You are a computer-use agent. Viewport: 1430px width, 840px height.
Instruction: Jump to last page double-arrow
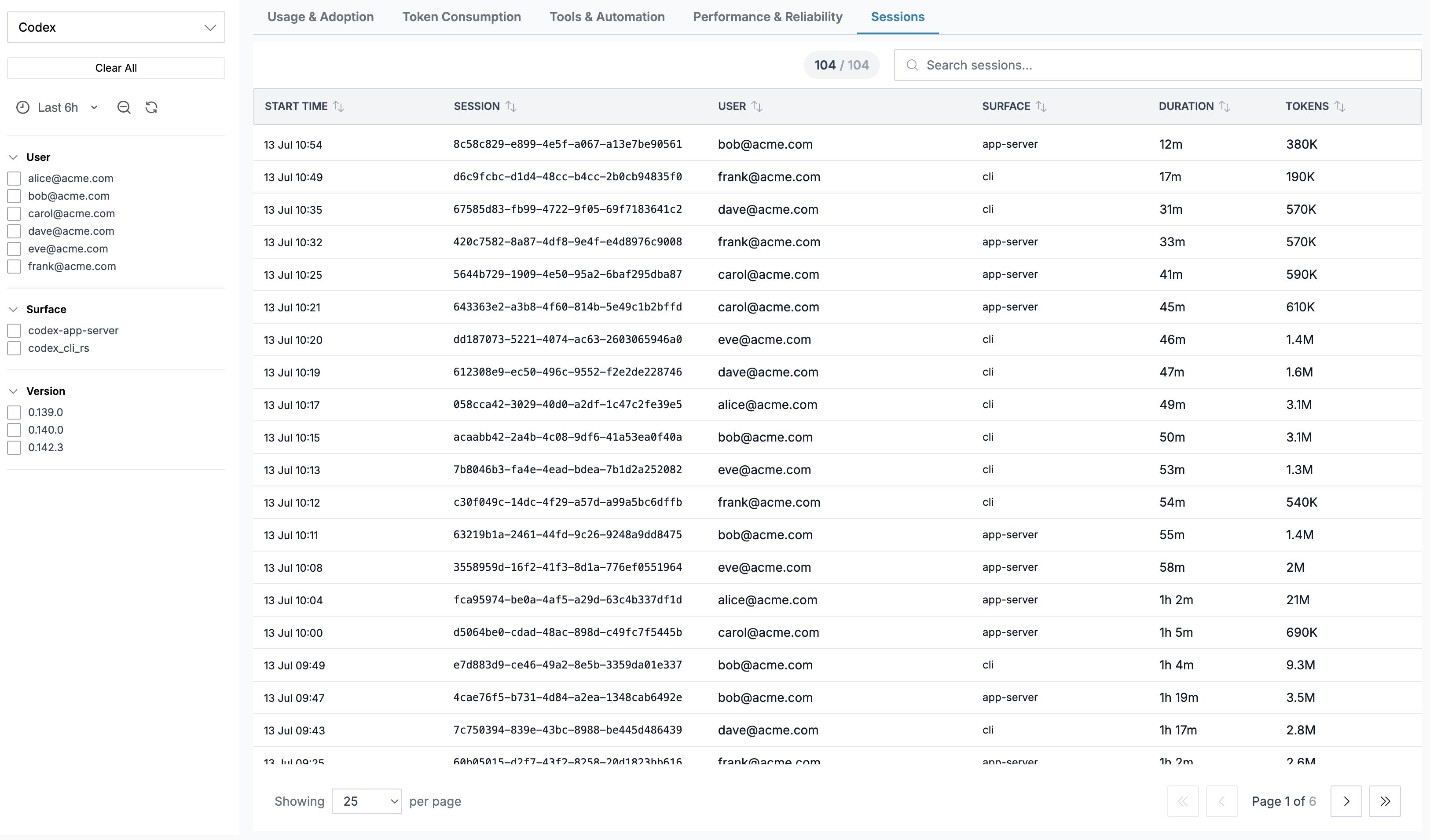(x=1385, y=801)
